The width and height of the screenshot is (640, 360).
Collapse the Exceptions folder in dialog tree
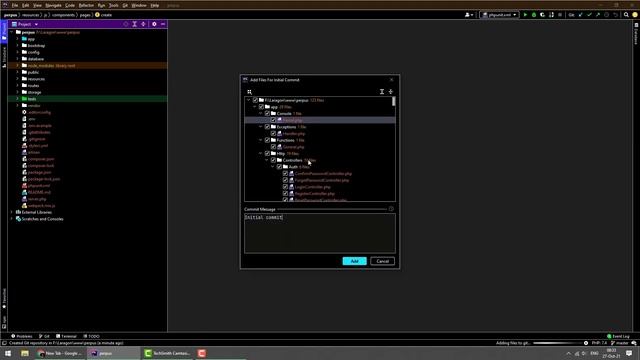[x=261, y=127]
